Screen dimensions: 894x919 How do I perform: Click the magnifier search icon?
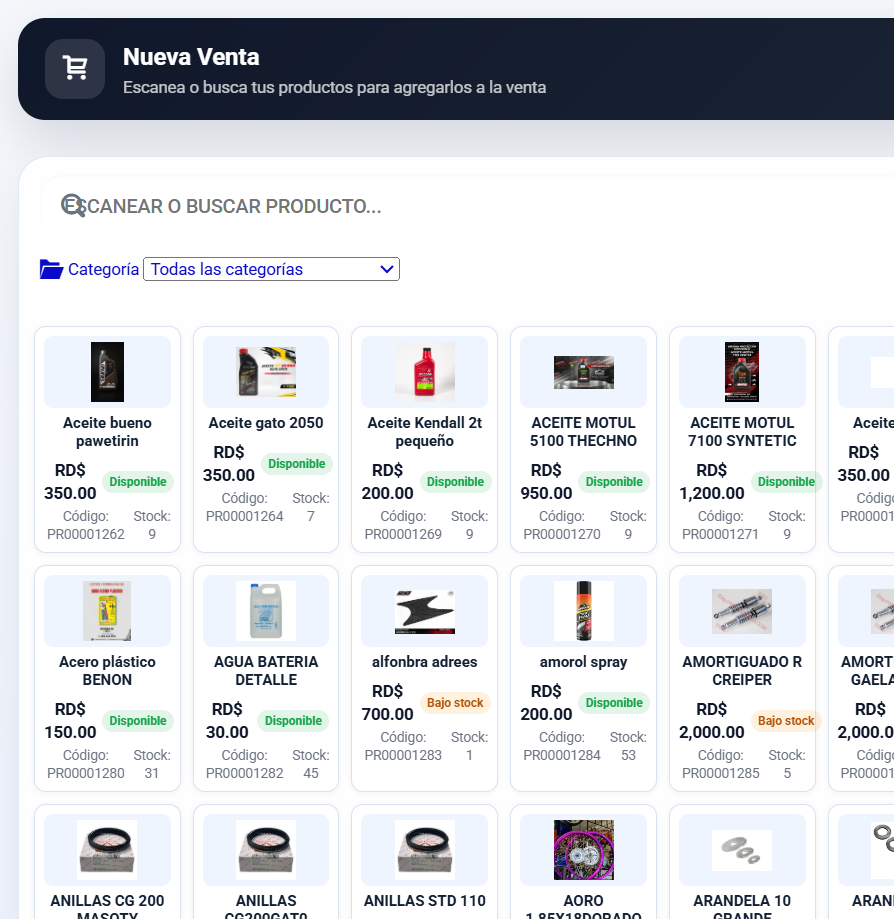[73, 206]
